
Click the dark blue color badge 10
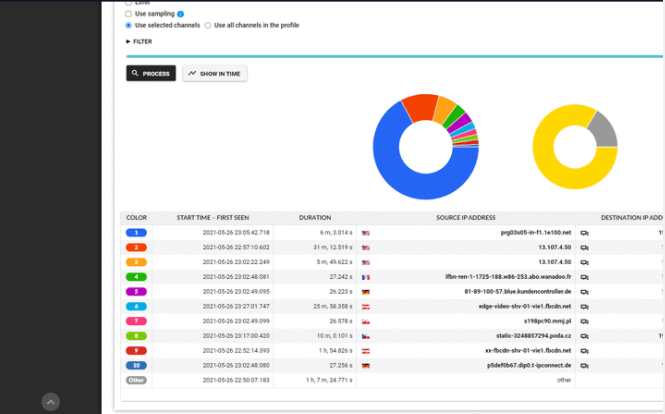coord(136,365)
